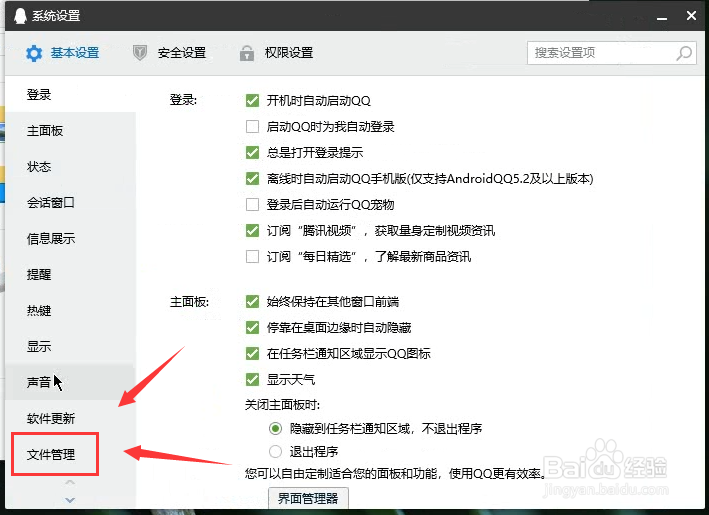Screen dimensions: 709x515
Task: Click the shield icon for 安全设置
Action: coord(140,53)
